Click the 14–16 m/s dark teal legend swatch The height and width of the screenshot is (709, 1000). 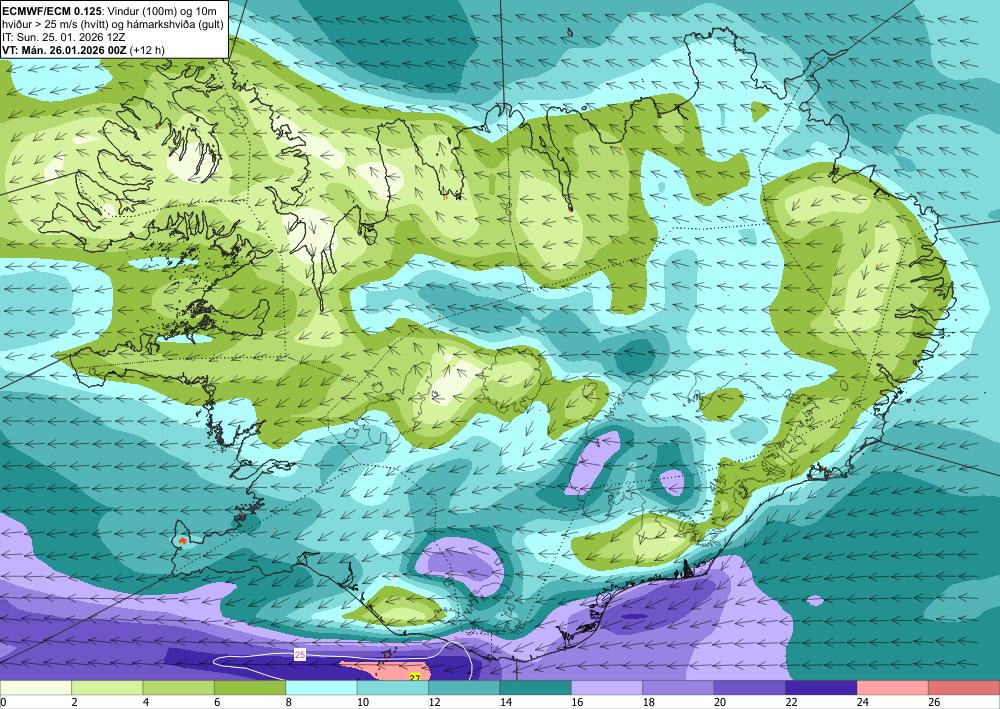536,688
